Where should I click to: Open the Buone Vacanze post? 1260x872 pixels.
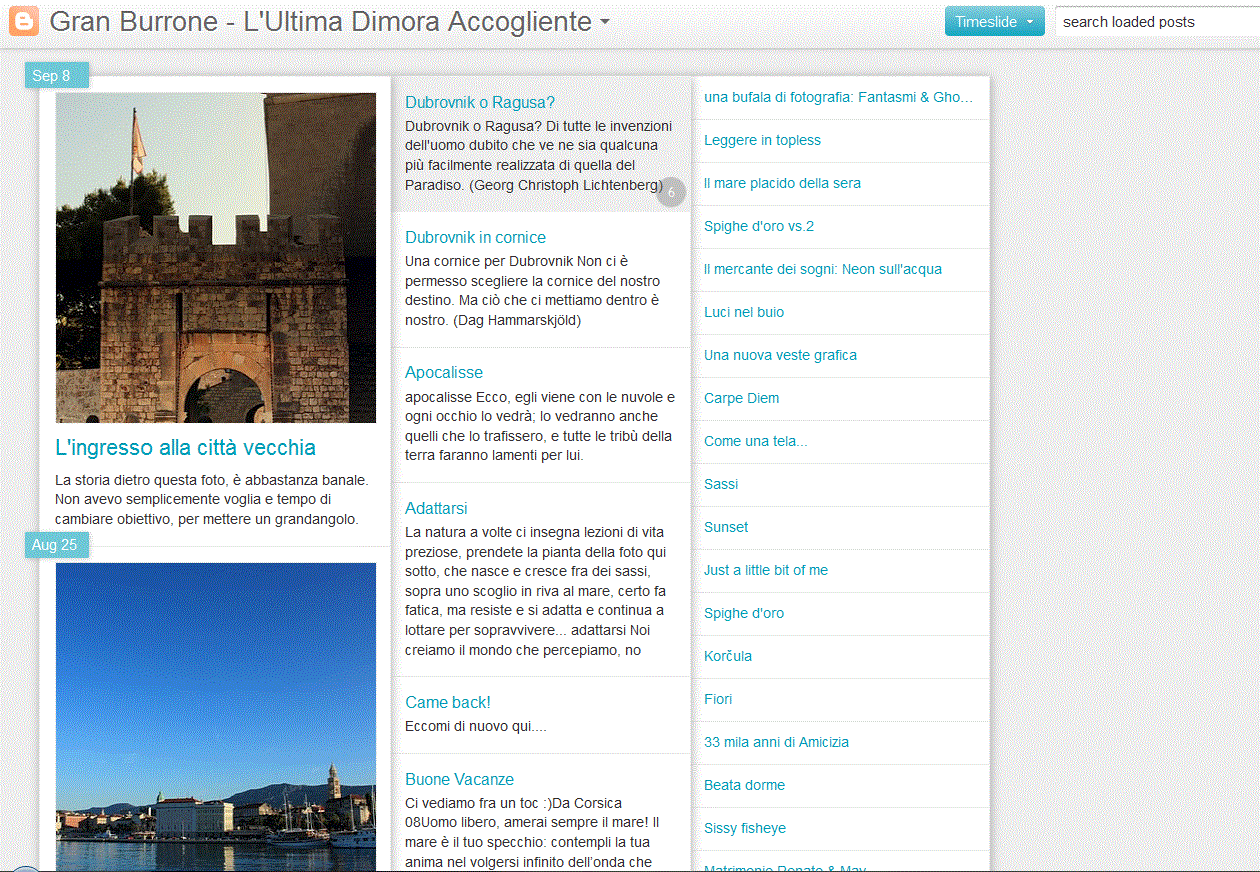459,779
